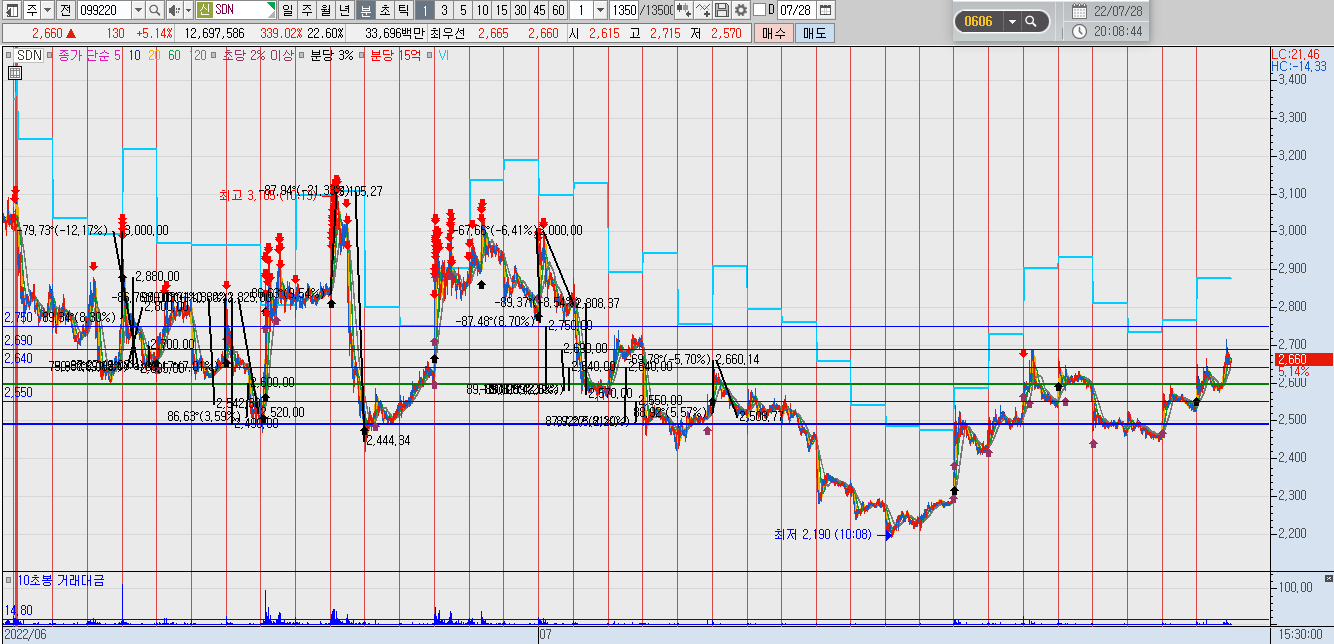Screen dimensions: 1334x644
Task: Select the 월 monthly period
Action: (x=325, y=10)
